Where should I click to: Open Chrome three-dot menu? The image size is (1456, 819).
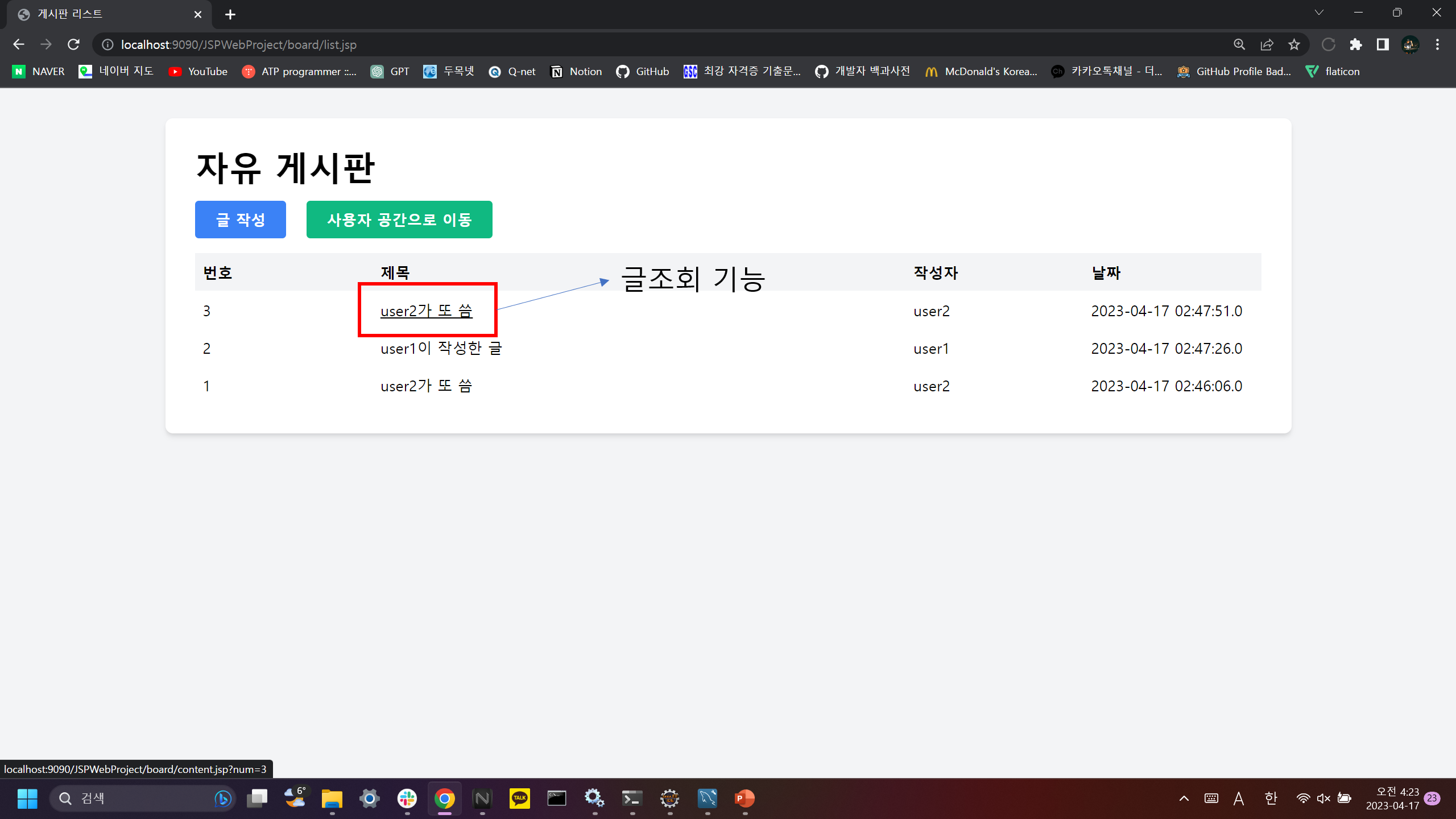pos(1437,44)
